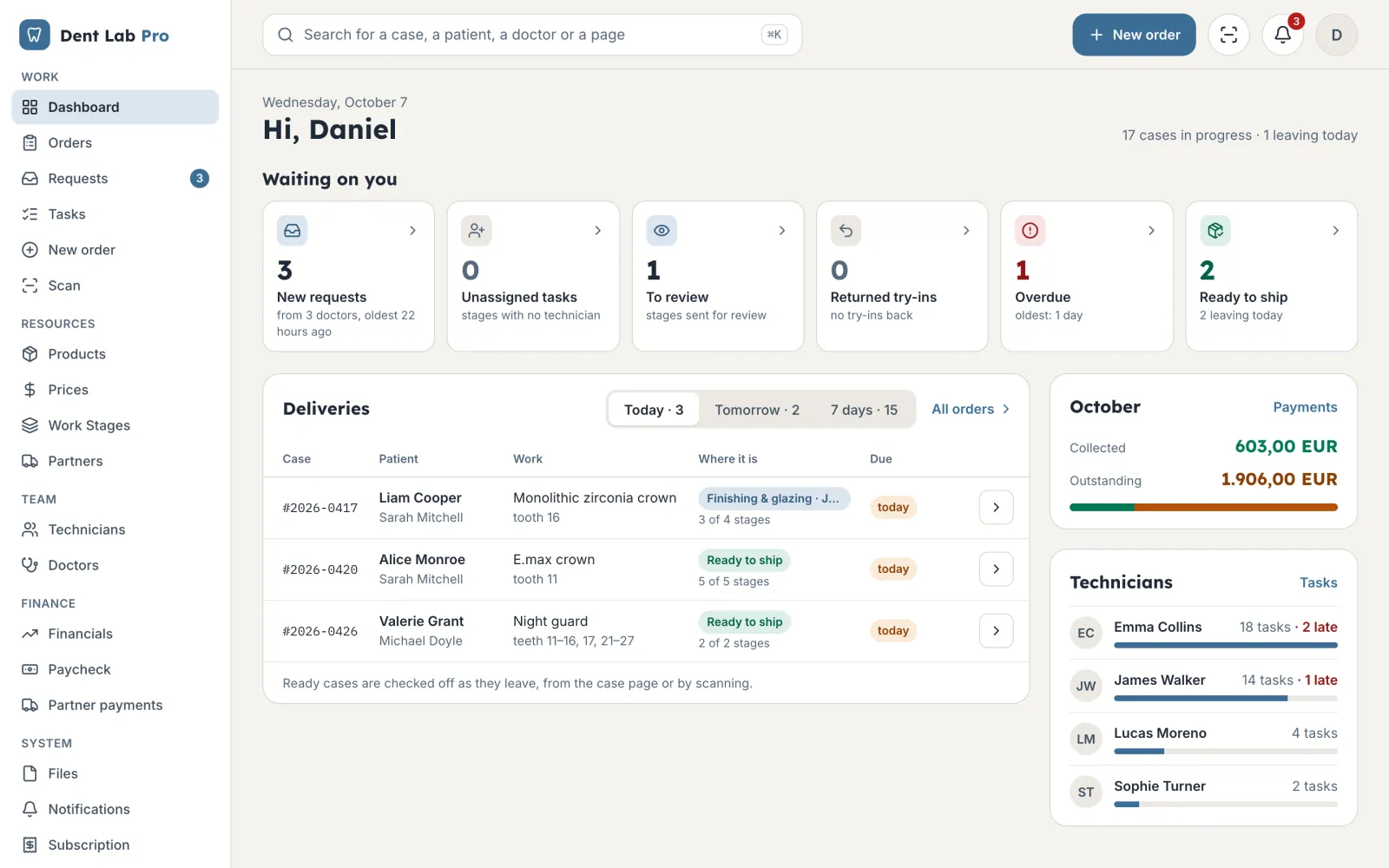Open Partners under Resources

coord(115,460)
